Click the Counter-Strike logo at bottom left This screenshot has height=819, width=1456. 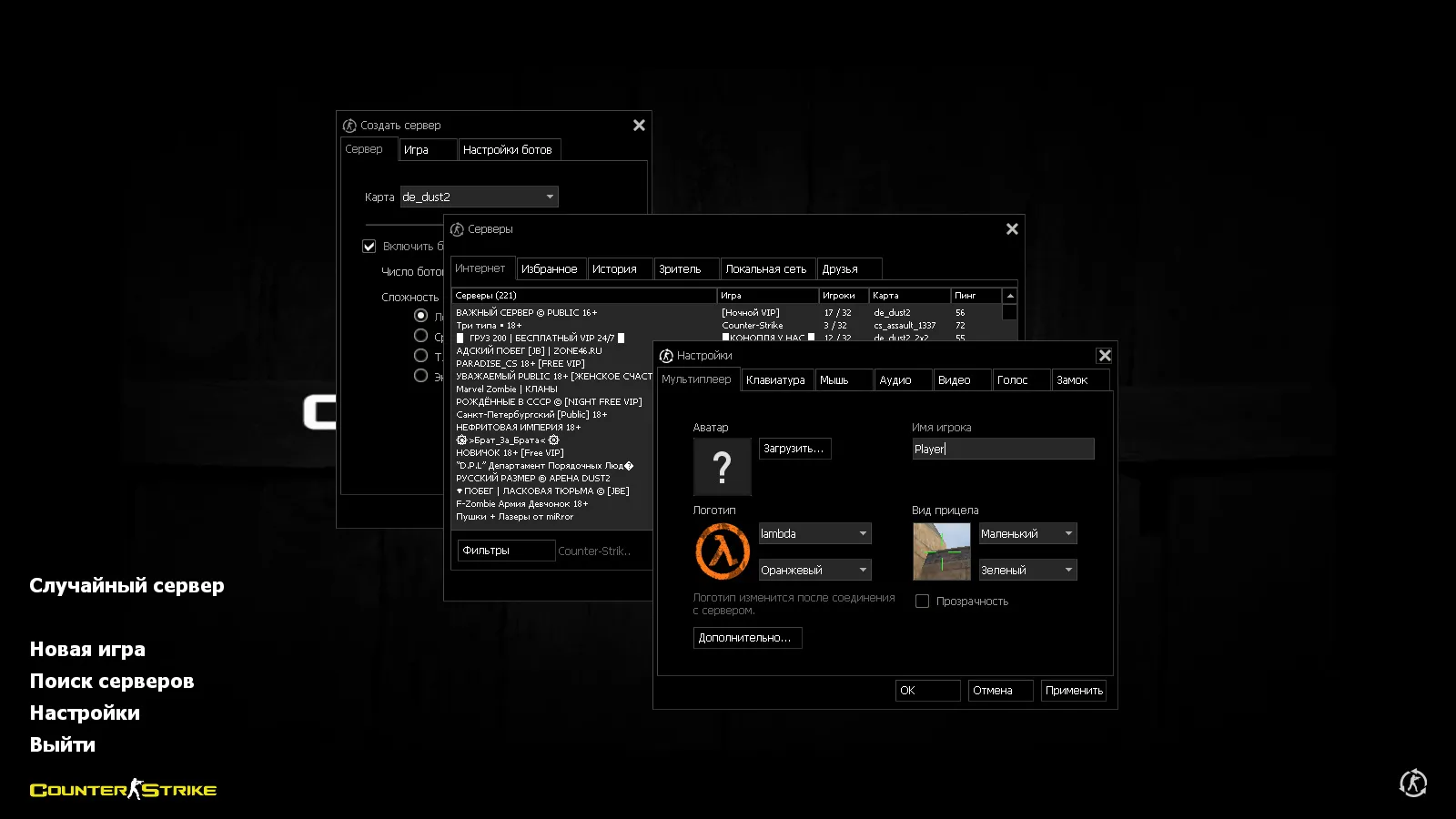click(123, 790)
